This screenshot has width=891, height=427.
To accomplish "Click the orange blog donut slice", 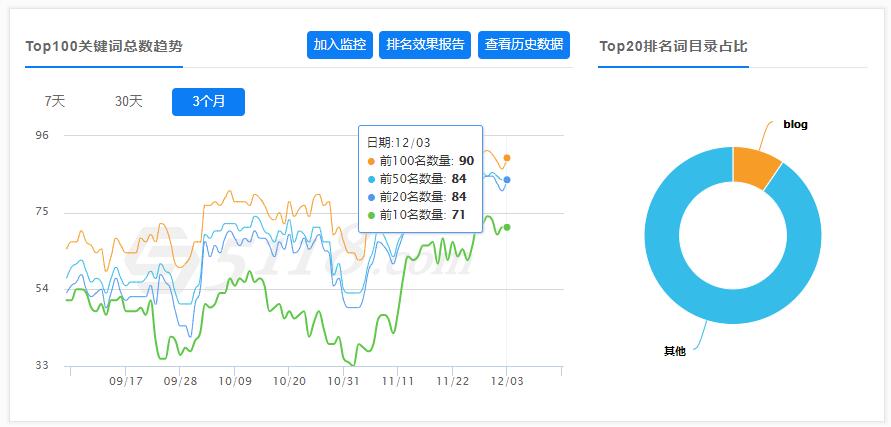I will (x=755, y=167).
